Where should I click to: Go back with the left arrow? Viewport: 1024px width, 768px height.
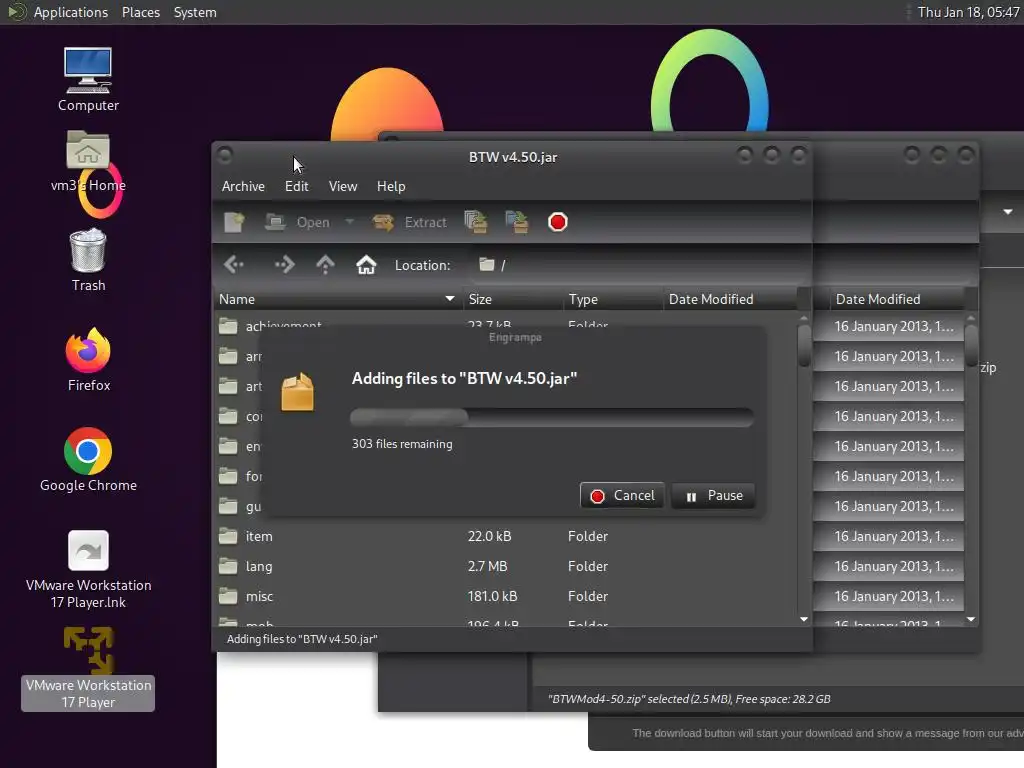[234, 264]
